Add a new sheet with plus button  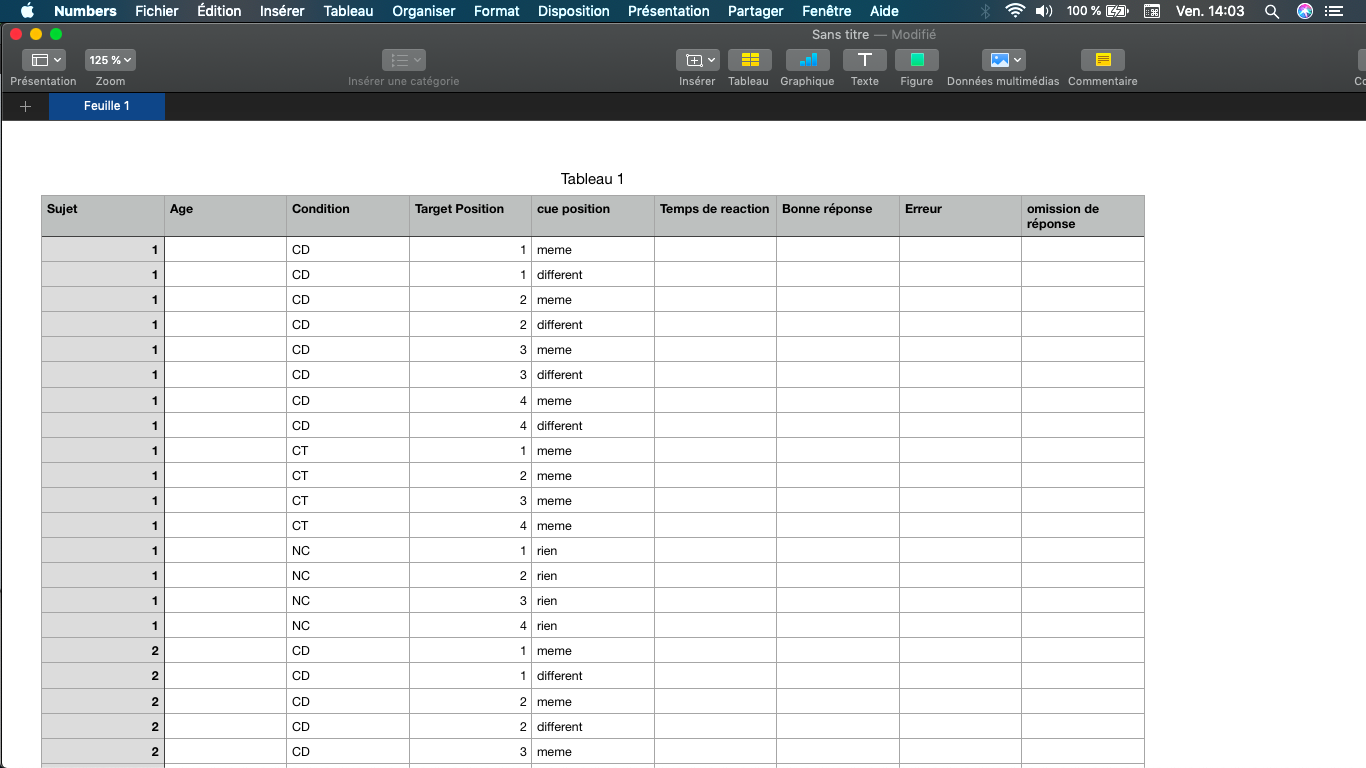tap(26, 106)
